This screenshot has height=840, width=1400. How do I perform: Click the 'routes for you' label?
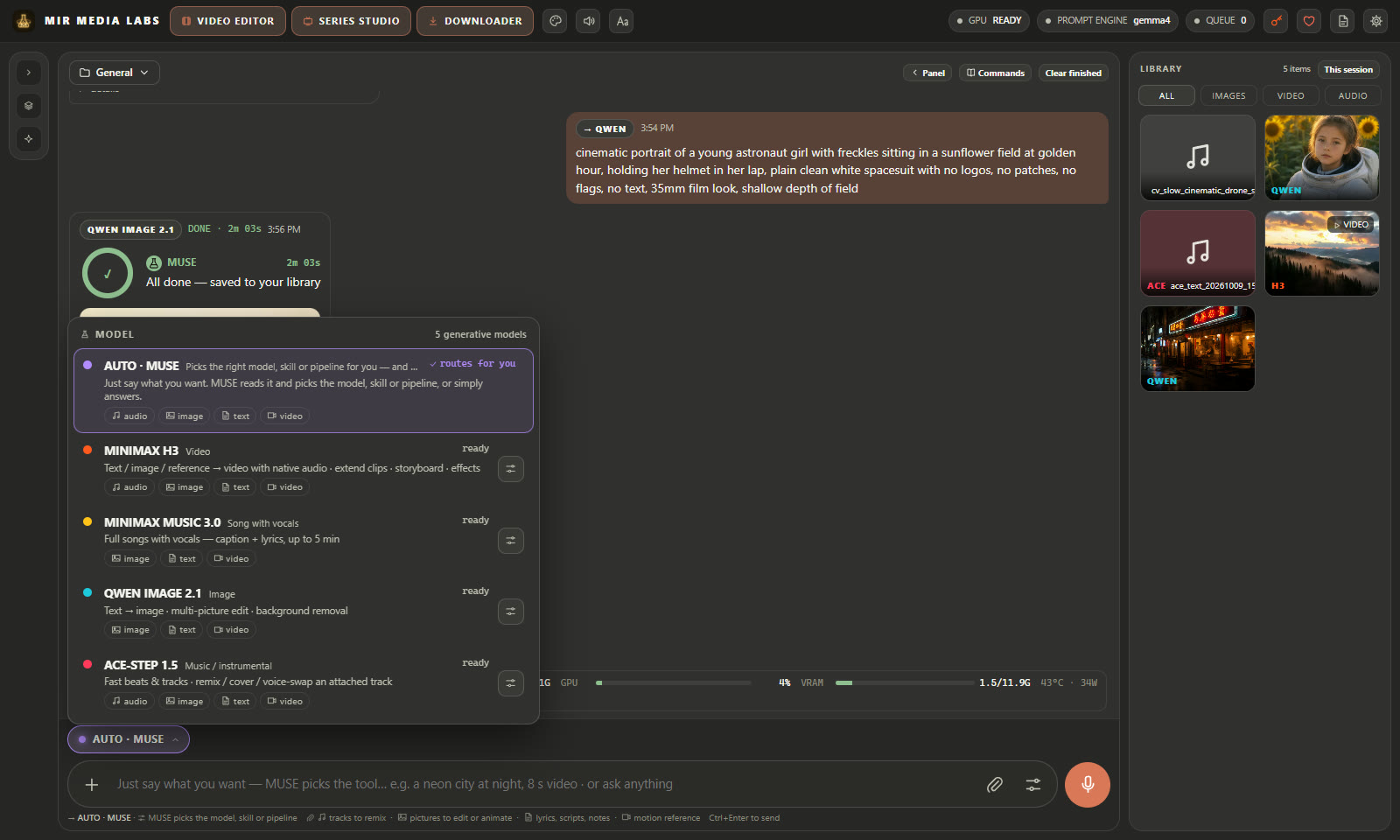(x=473, y=364)
